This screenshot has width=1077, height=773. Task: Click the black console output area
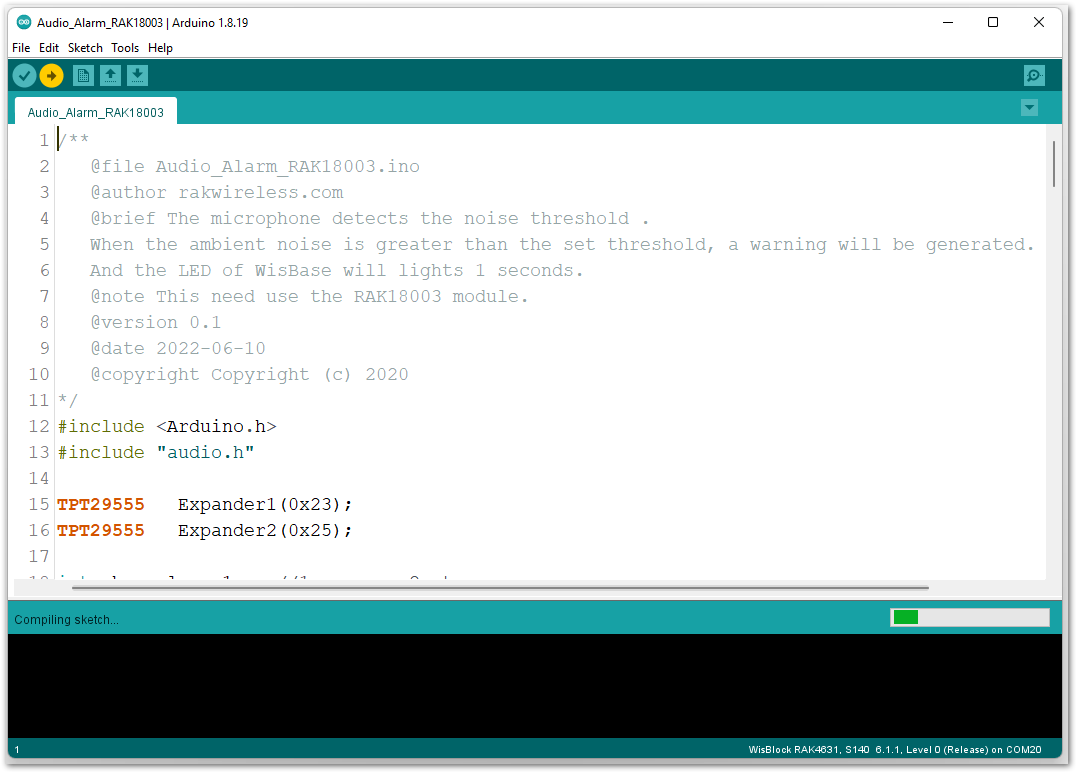pyautogui.click(x=534, y=686)
